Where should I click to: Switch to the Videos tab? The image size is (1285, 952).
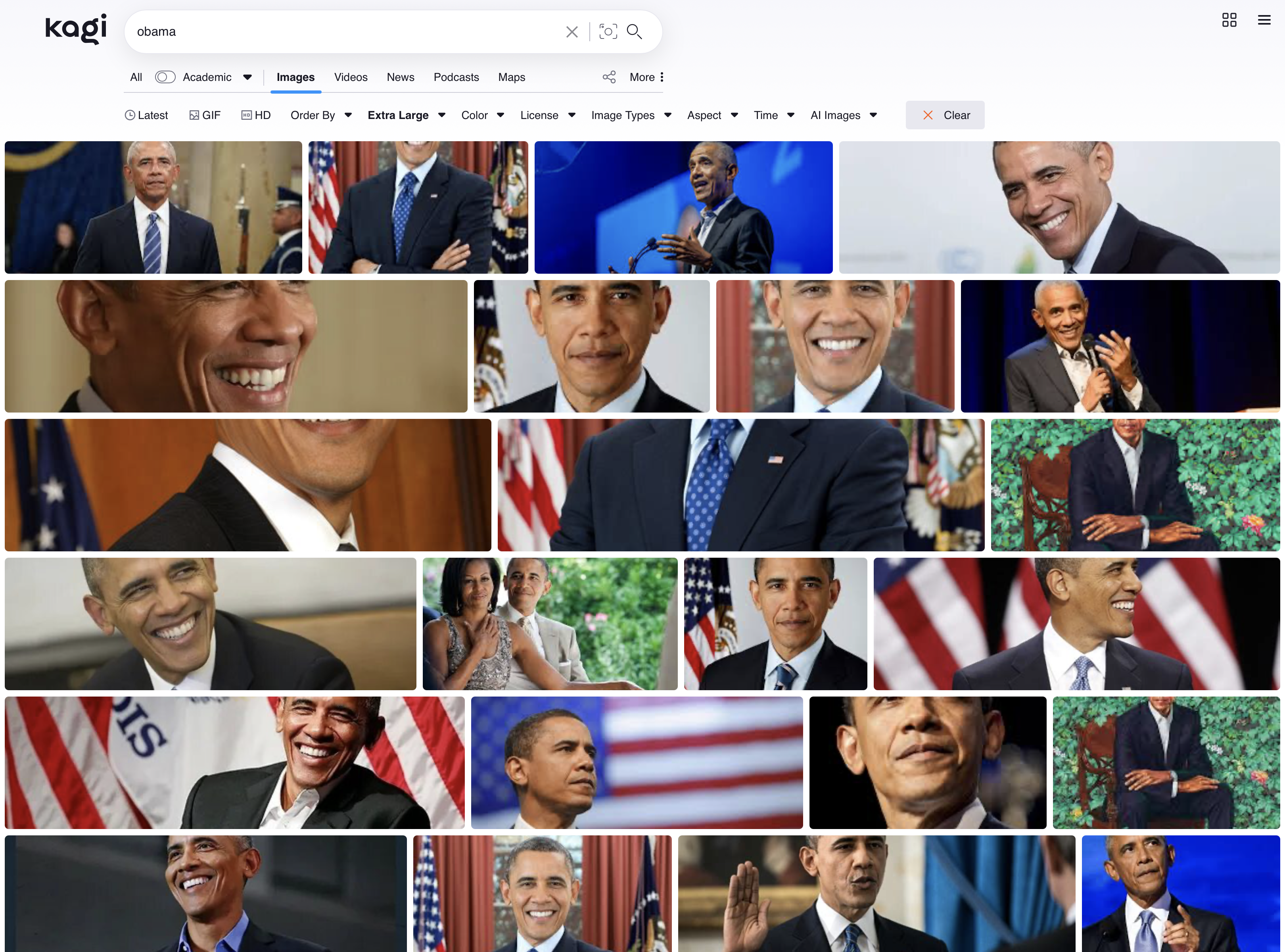tap(350, 77)
